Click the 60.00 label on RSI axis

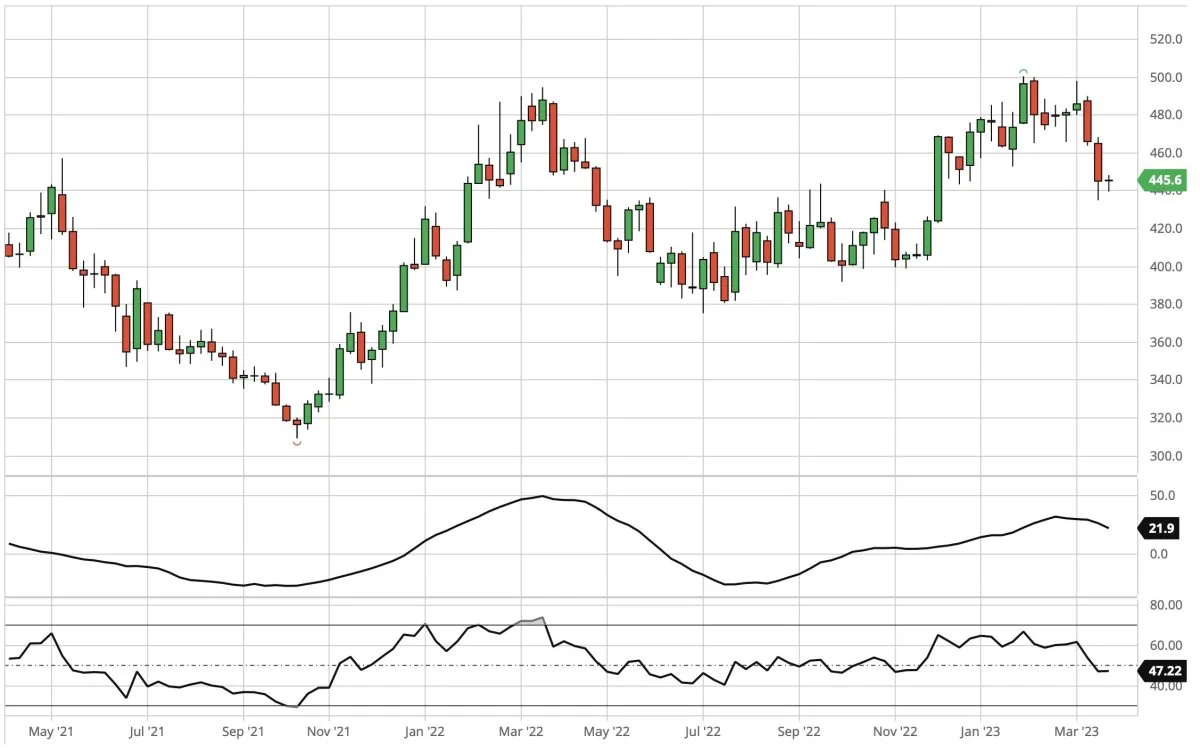(x=1166, y=646)
